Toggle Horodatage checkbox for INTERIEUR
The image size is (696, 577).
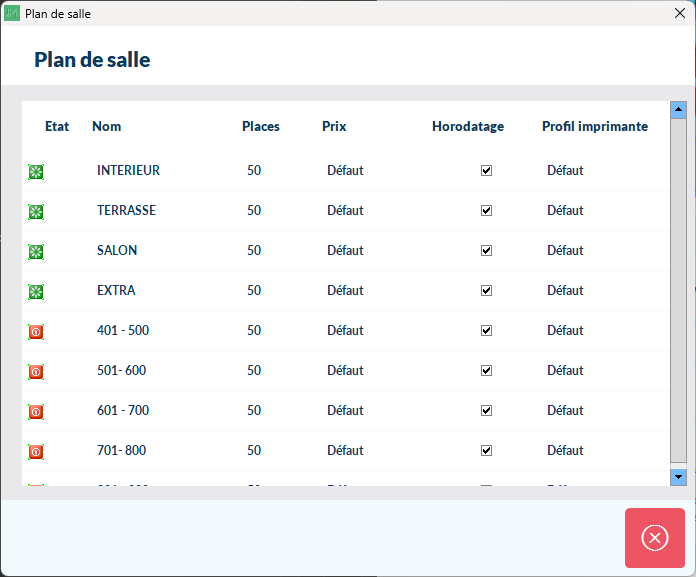486,170
